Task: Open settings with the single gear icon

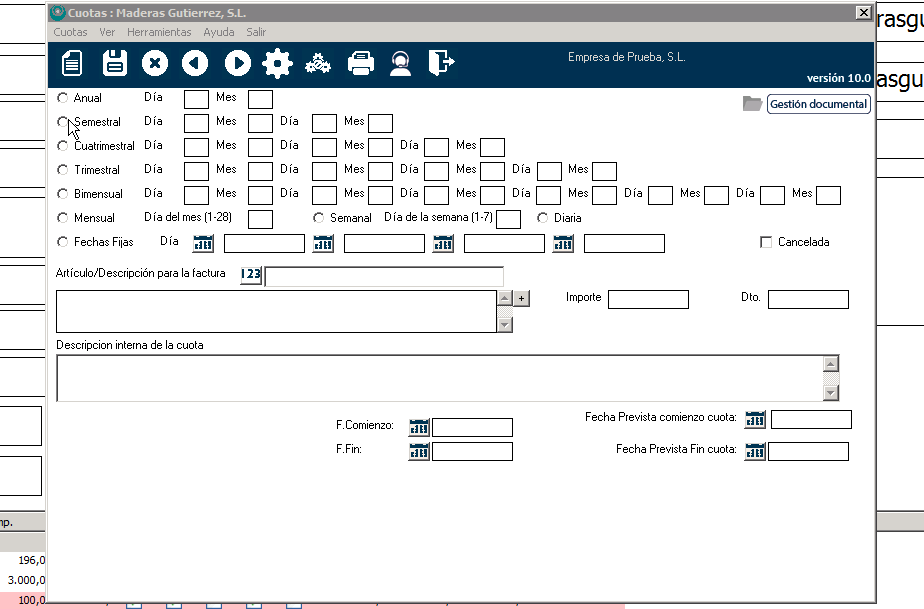Action: point(277,64)
